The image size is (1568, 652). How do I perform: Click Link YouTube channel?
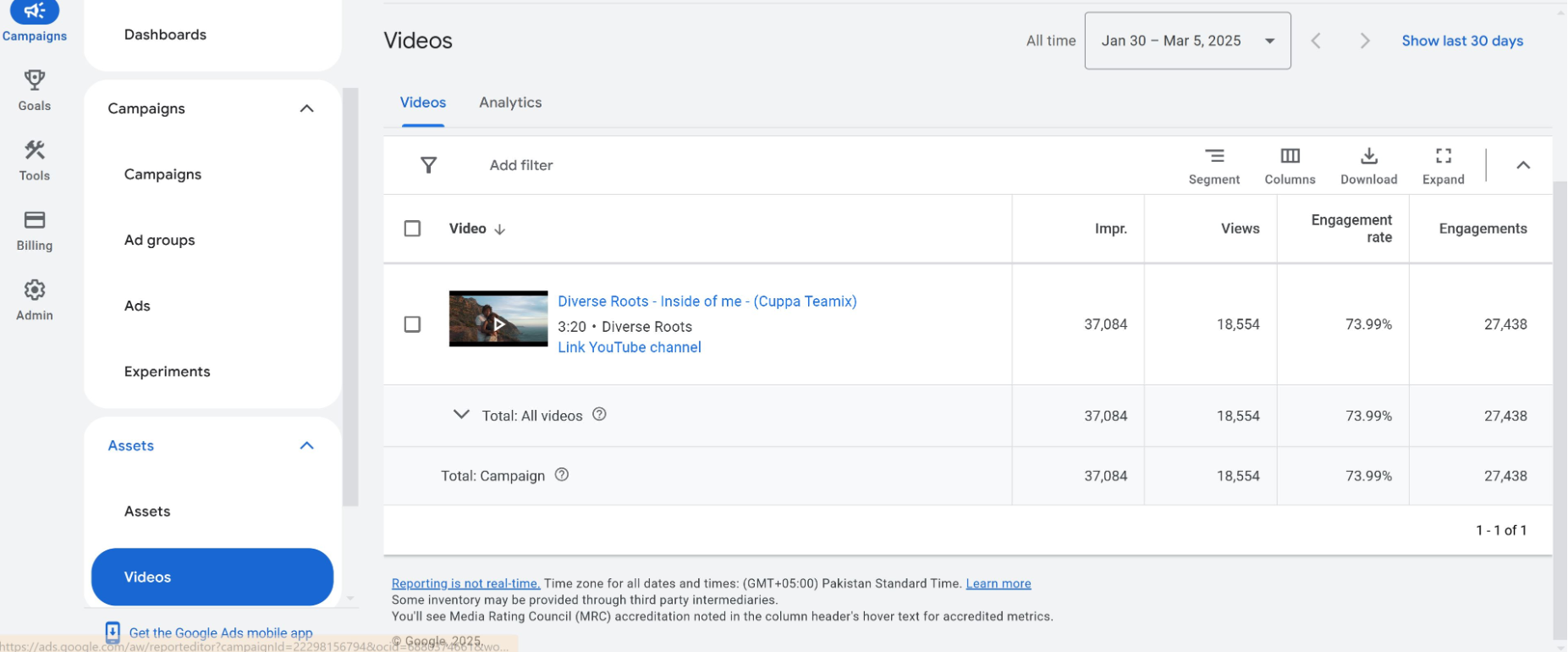click(x=629, y=347)
